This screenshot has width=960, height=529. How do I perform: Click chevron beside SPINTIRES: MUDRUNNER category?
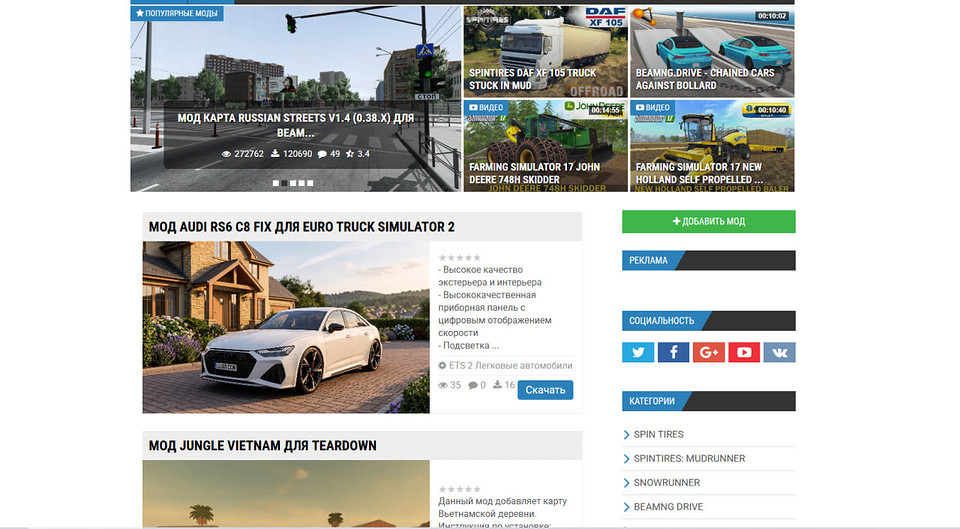point(626,459)
